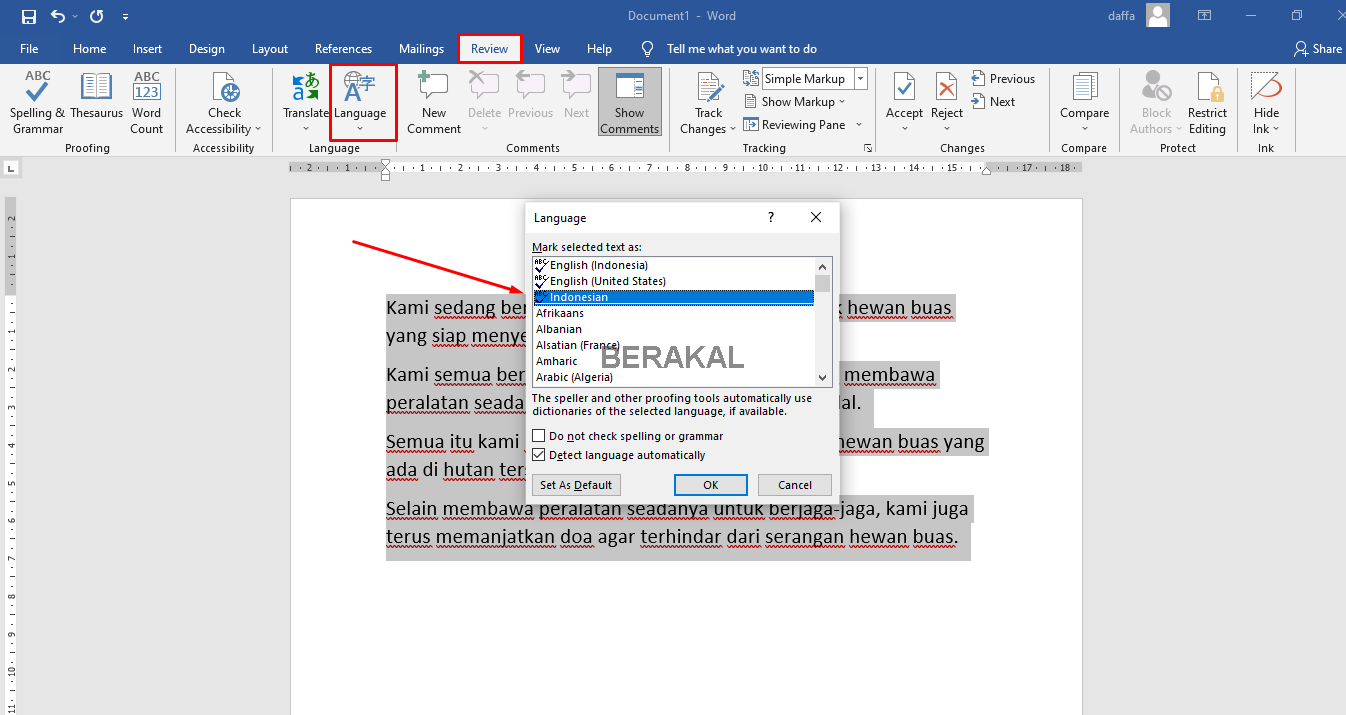
Task: Toggle Show Comments on
Action: click(629, 101)
